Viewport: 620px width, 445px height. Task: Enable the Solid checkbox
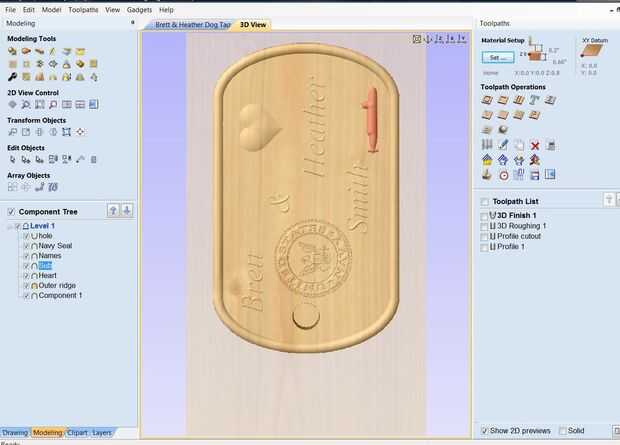563,431
